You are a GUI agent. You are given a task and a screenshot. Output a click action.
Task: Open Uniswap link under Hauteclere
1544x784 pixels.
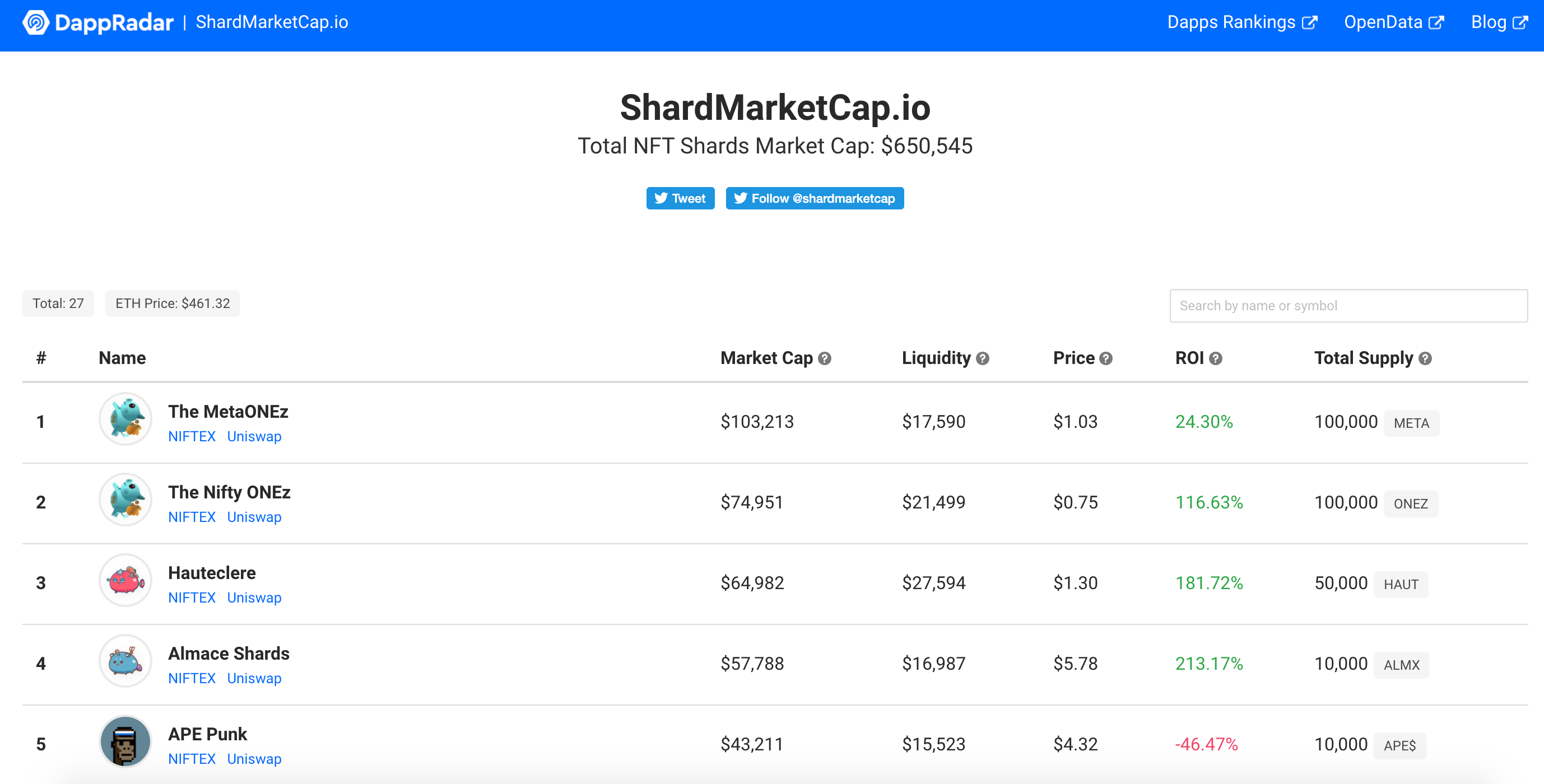pos(254,597)
